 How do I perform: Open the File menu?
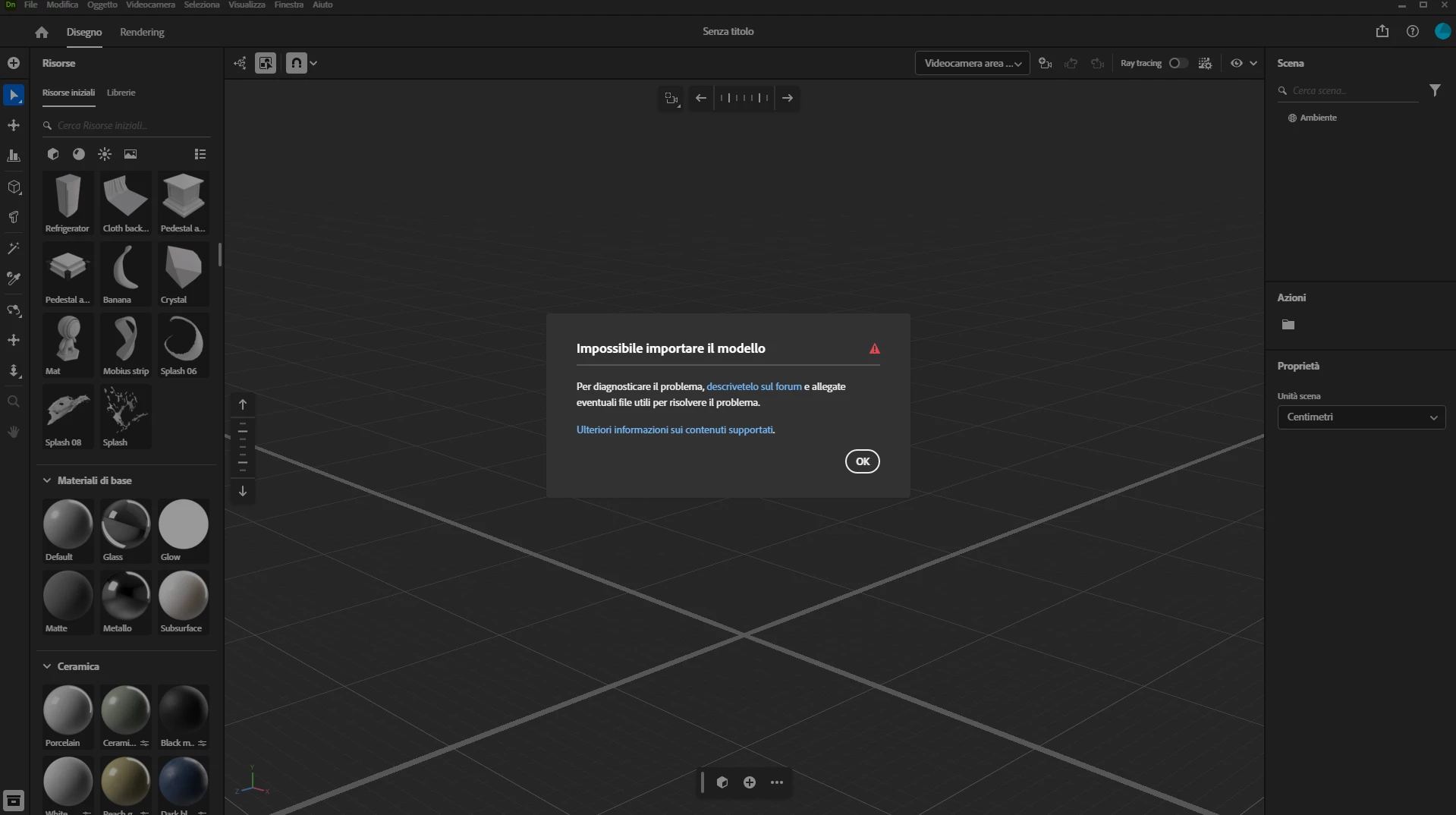click(30, 5)
